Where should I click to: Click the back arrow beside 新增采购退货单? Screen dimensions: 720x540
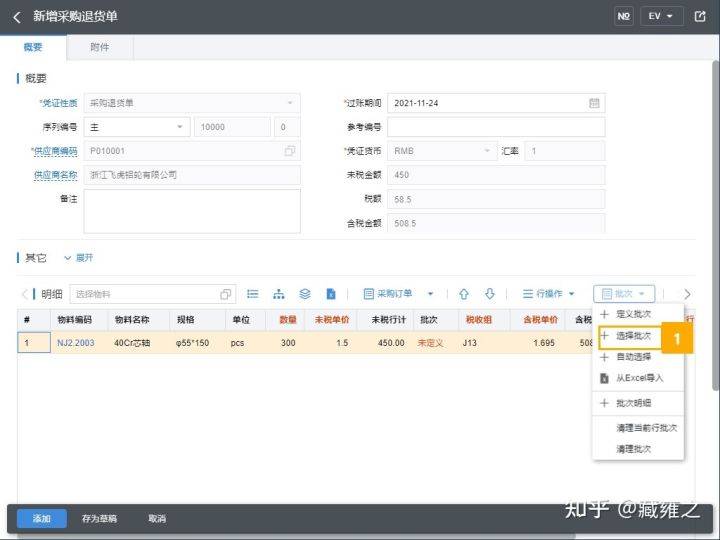click(x=16, y=17)
